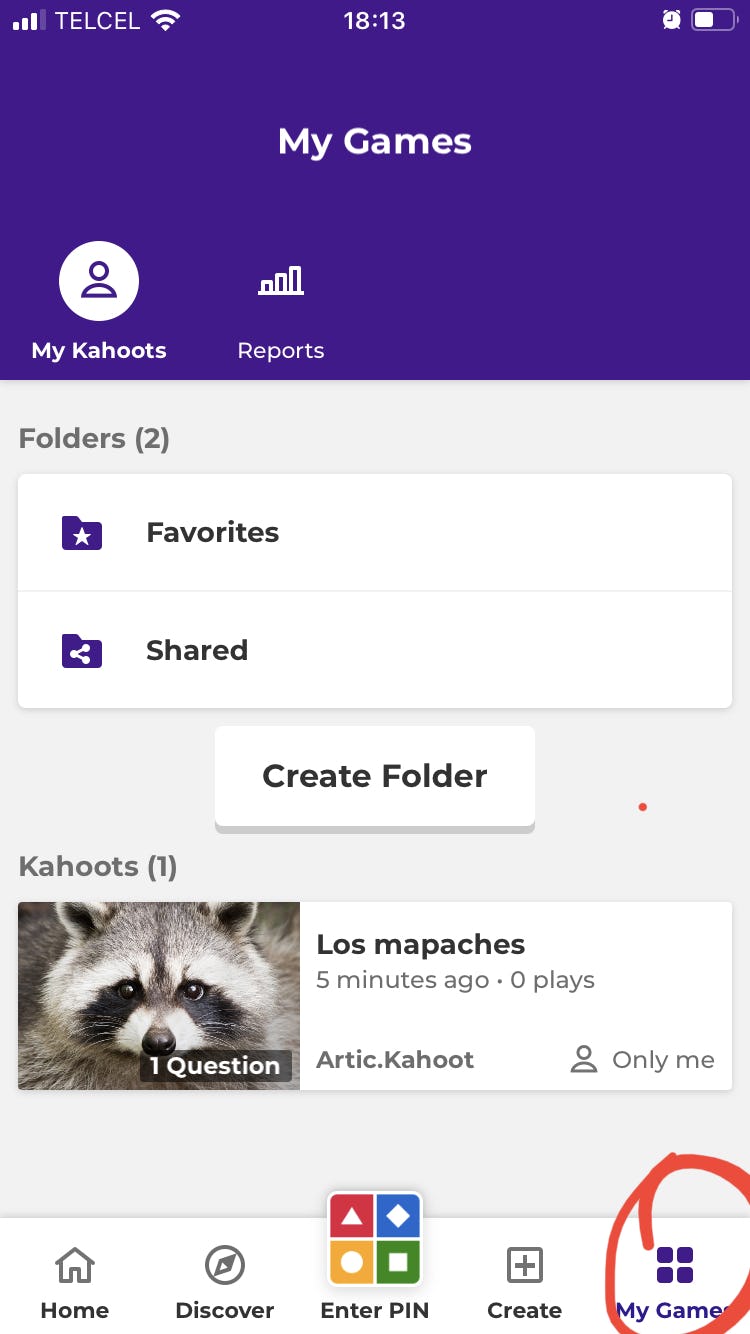Viewport: 750px width, 1334px height.
Task: Select the My Games grid icon
Action: pyautogui.click(x=675, y=1265)
